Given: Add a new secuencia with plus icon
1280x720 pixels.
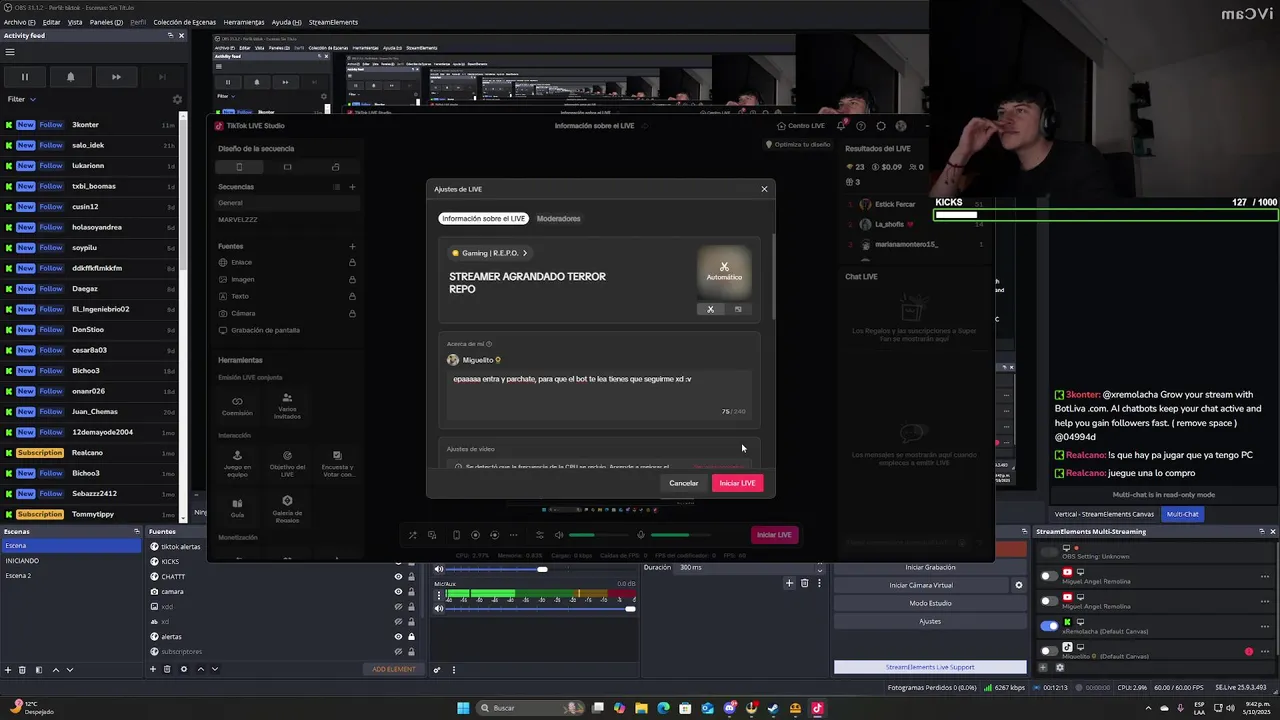Looking at the screenshot, I should coord(352,187).
